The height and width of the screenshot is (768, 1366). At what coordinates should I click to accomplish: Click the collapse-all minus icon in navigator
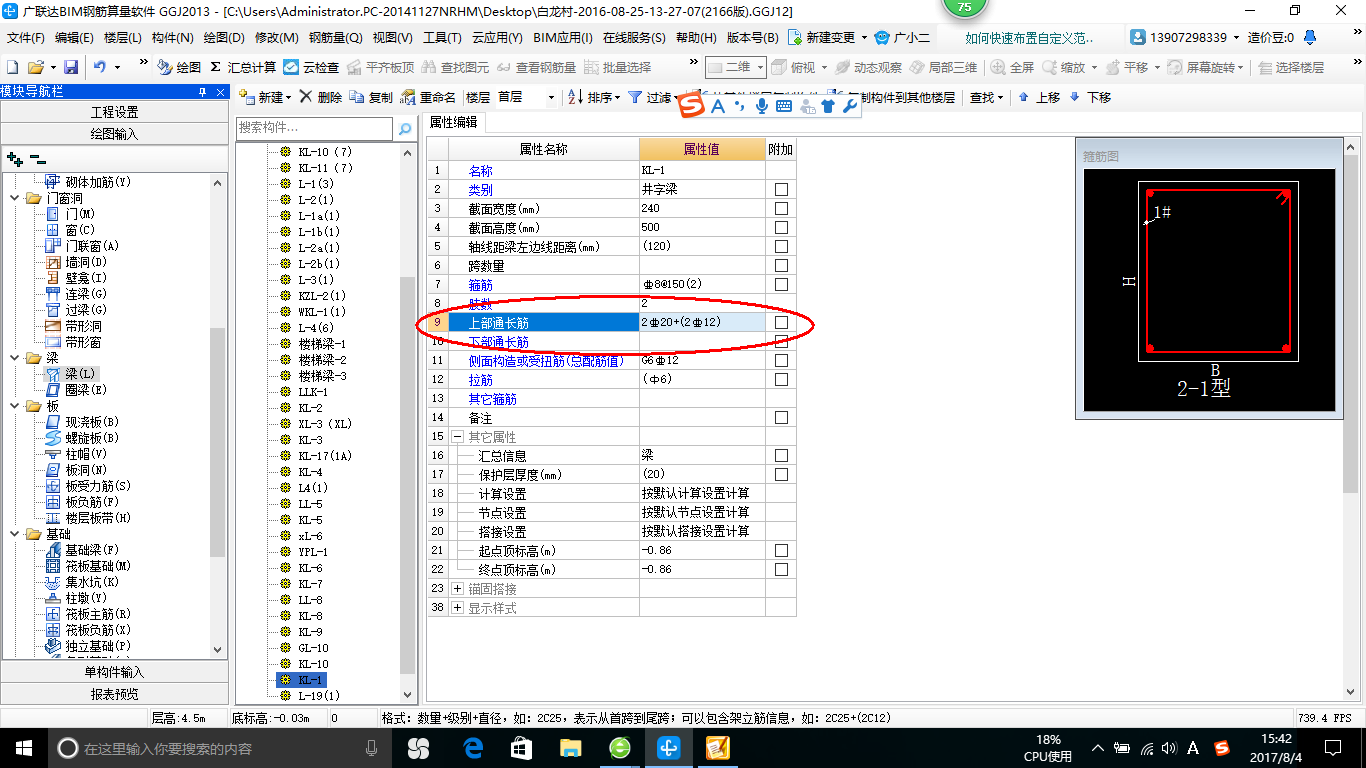pos(37,159)
